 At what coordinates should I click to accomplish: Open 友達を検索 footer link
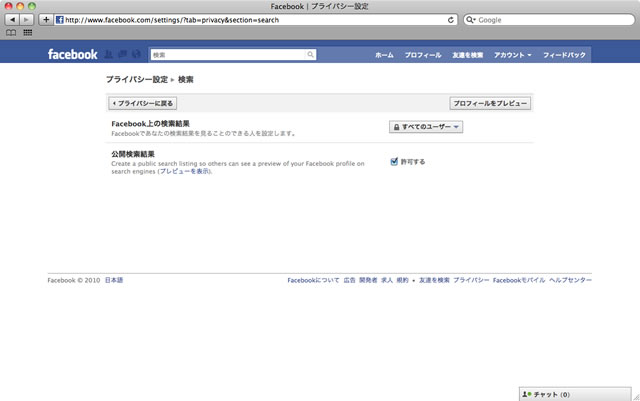pyautogui.click(x=434, y=280)
